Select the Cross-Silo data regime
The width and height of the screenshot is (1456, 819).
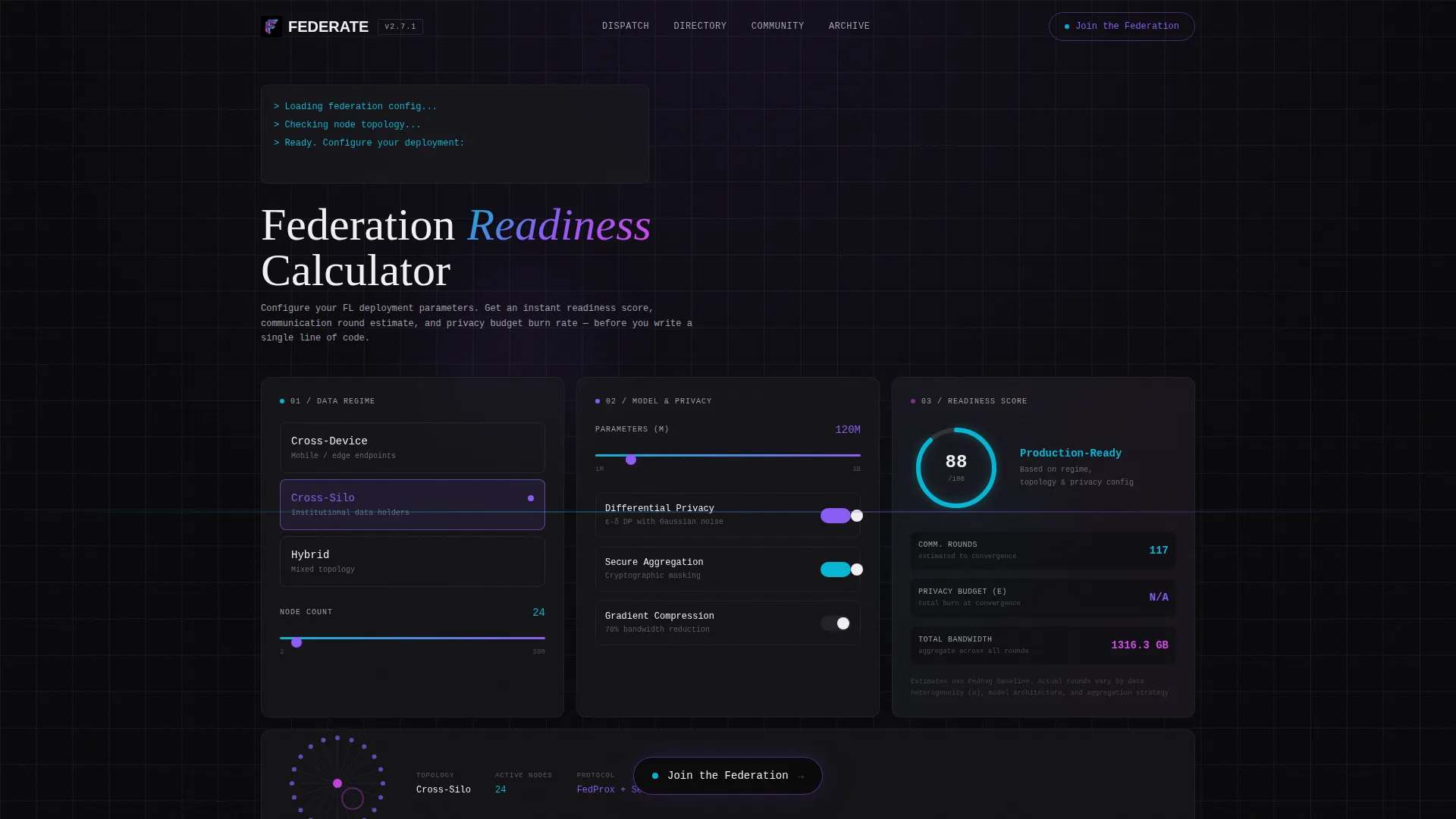[x=413, y=504]
